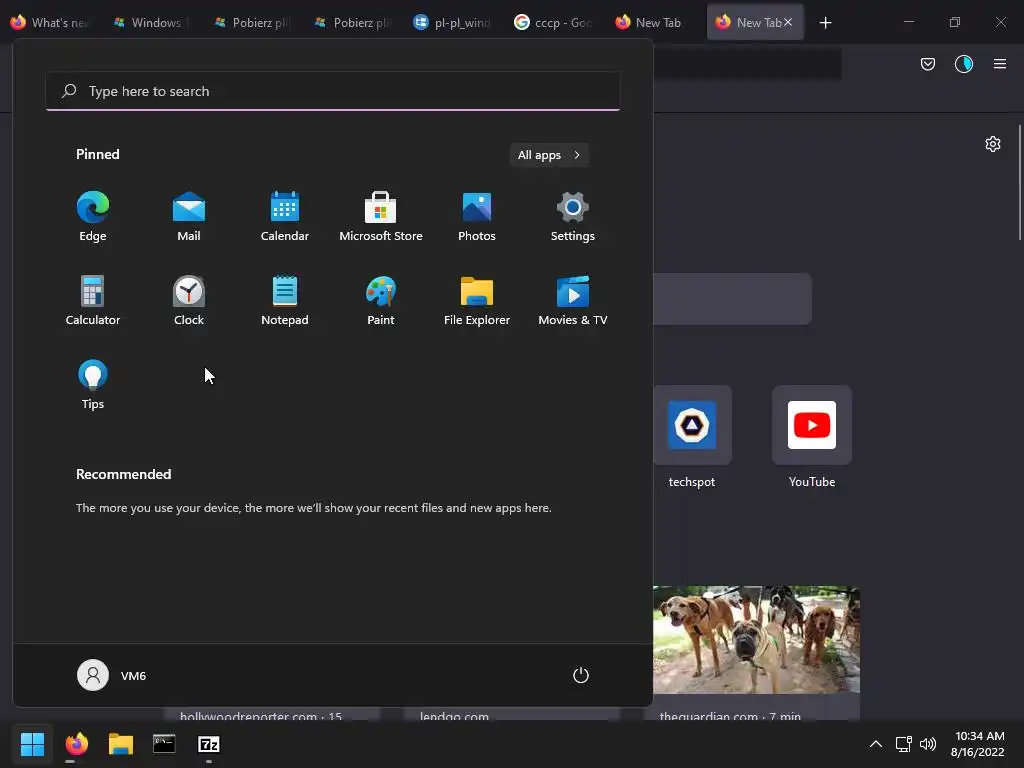
Task: Show hidden tray icons chevron
Action: coord(876,744)
